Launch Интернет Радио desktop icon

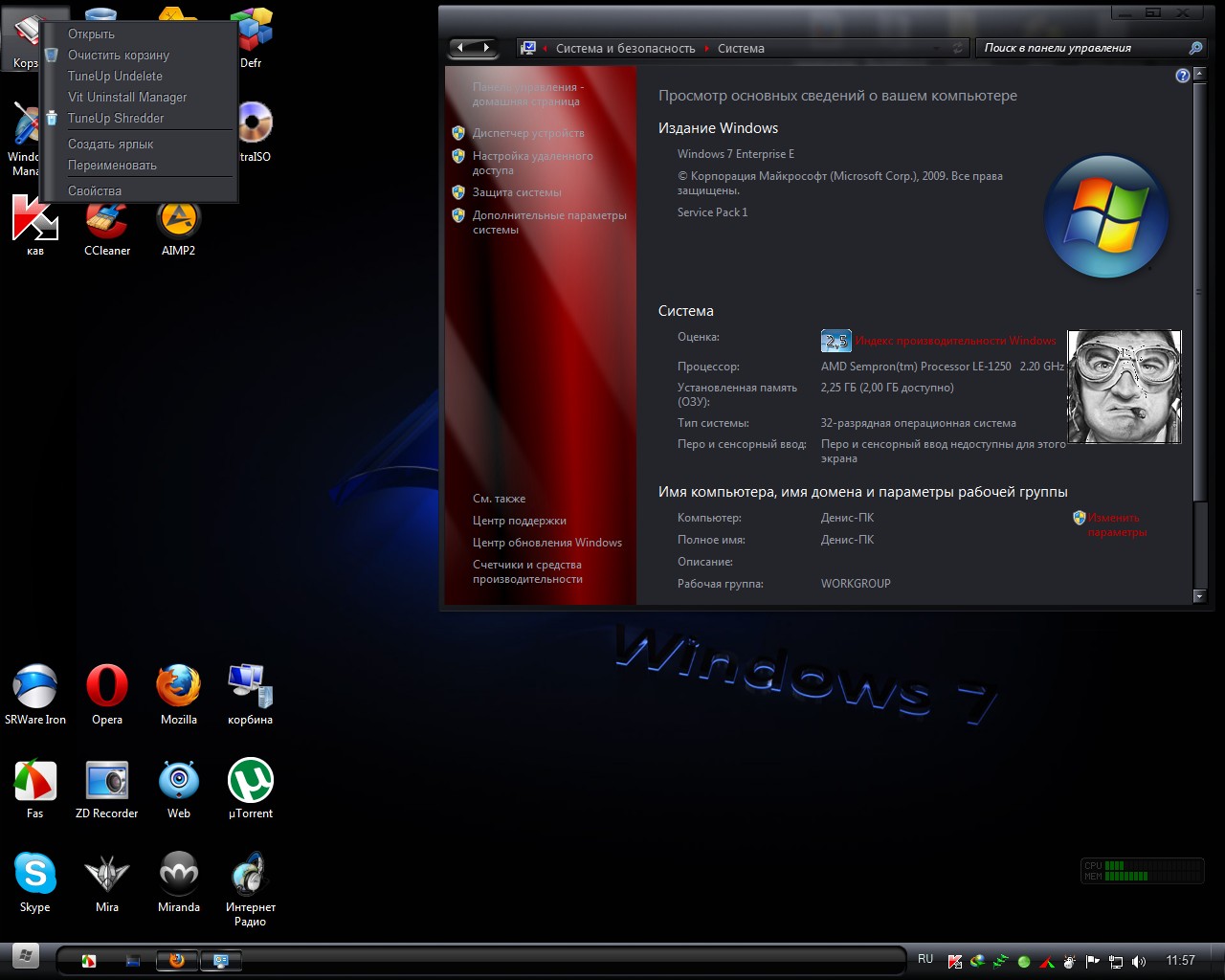click(x=251, y=889)
